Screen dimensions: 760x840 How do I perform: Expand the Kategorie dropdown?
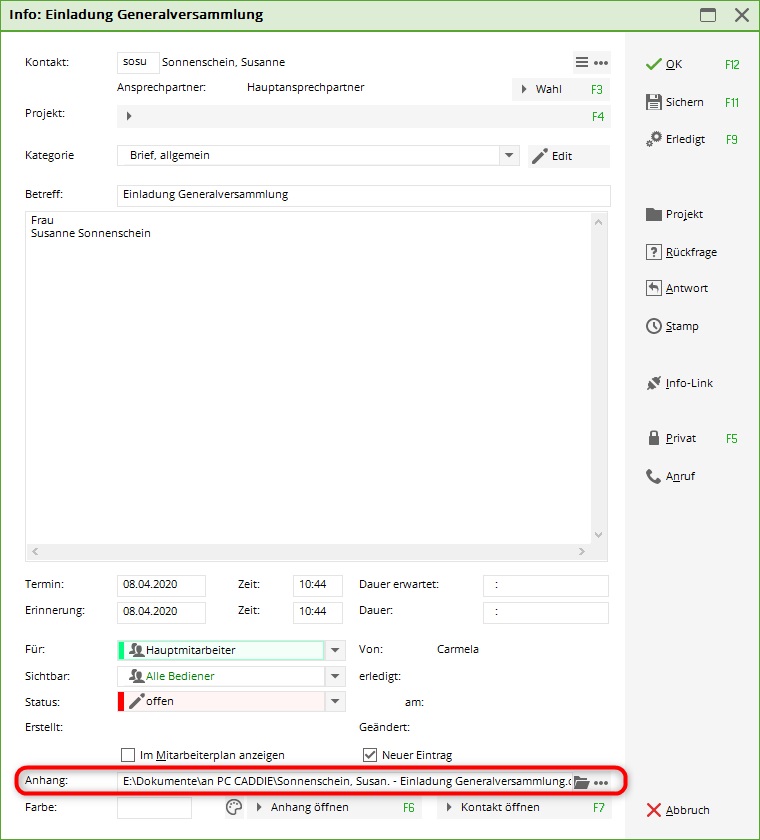[x=509, y=156]
